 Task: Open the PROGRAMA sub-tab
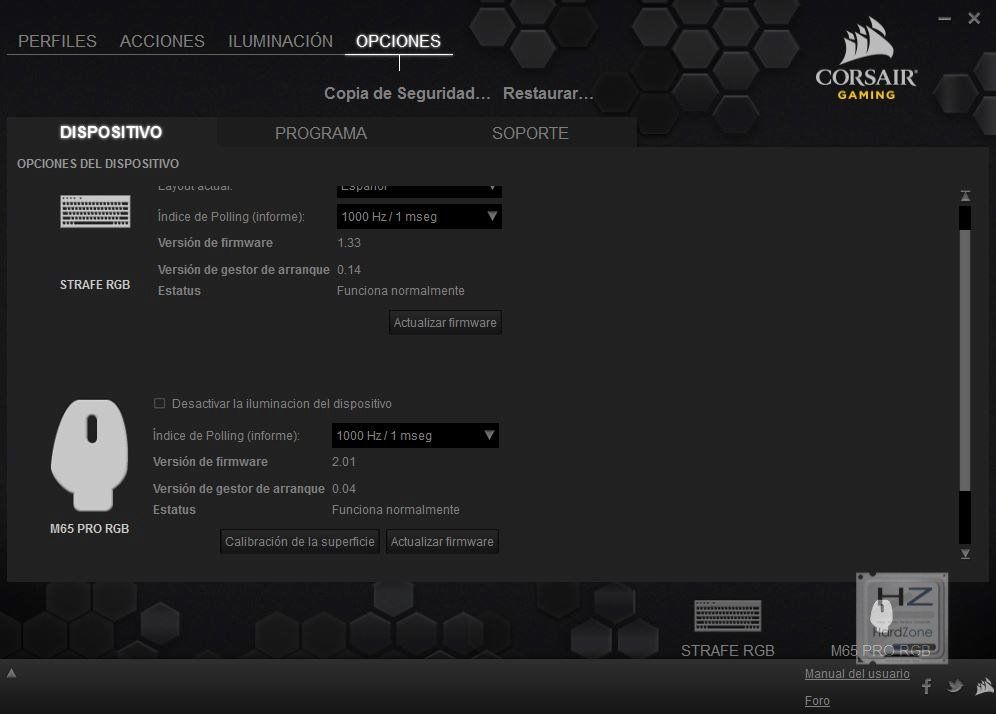click(x=321, y=133)
